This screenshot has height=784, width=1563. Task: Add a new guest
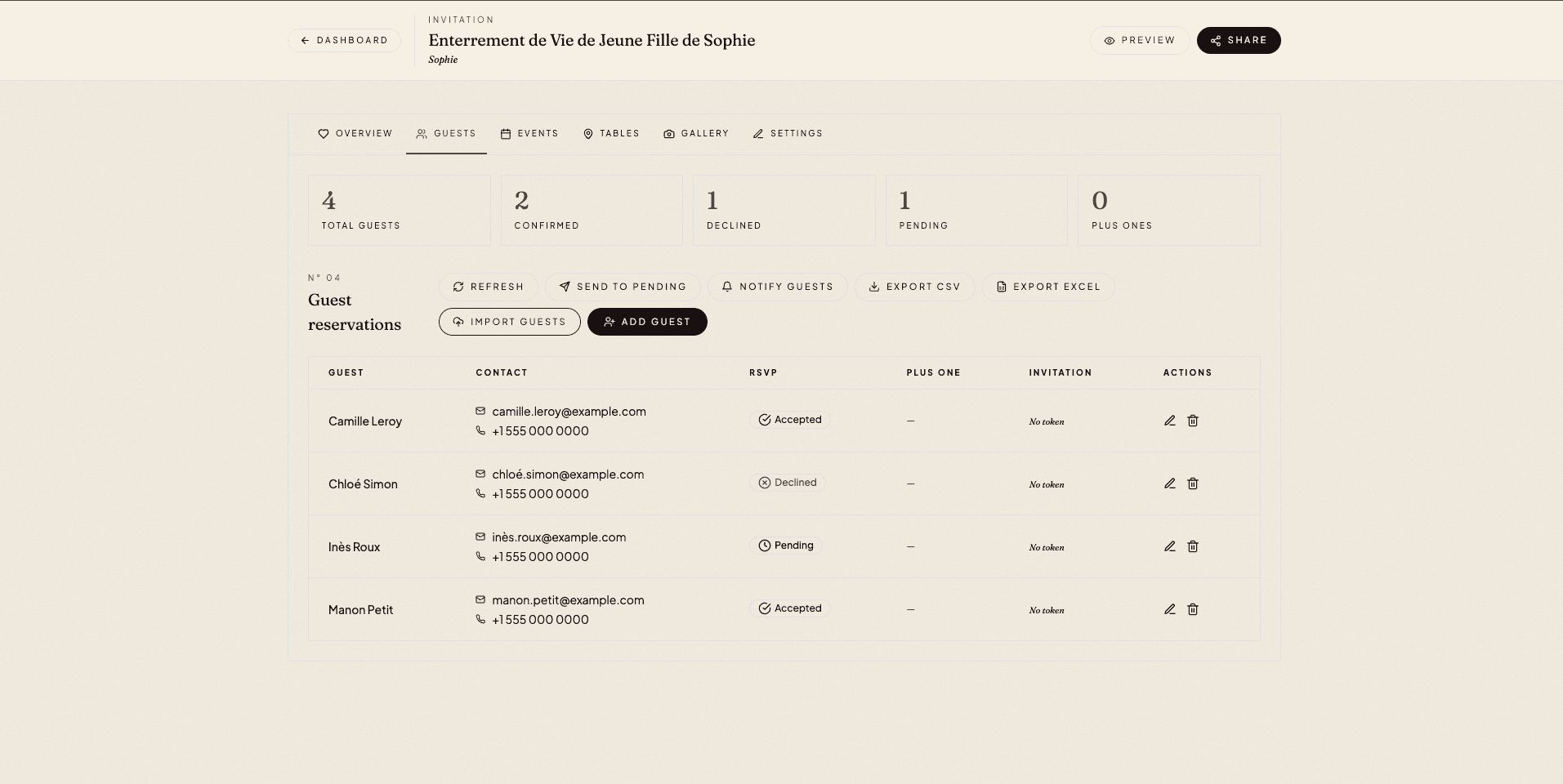[x=647, y=322]
